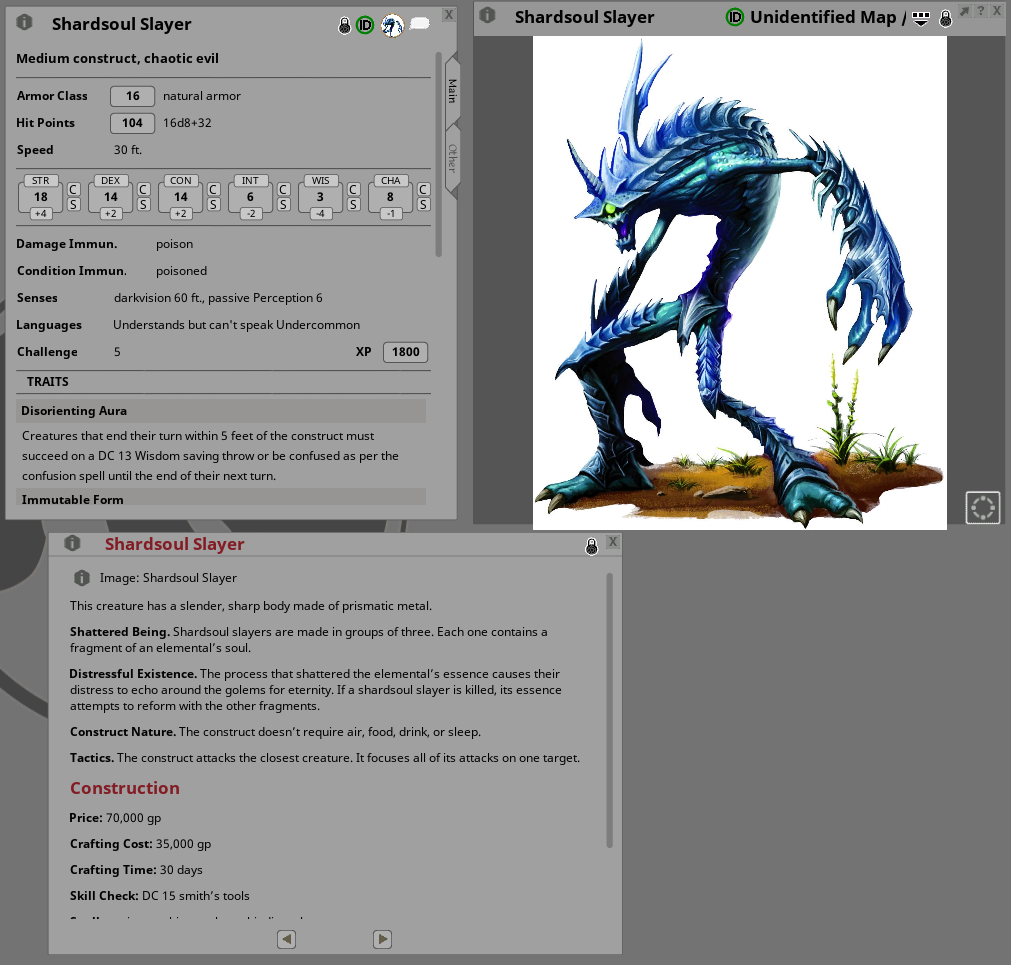The image size is (1011, 965).
Task: Roll CHA save with the S button
Action: point(423,204)
